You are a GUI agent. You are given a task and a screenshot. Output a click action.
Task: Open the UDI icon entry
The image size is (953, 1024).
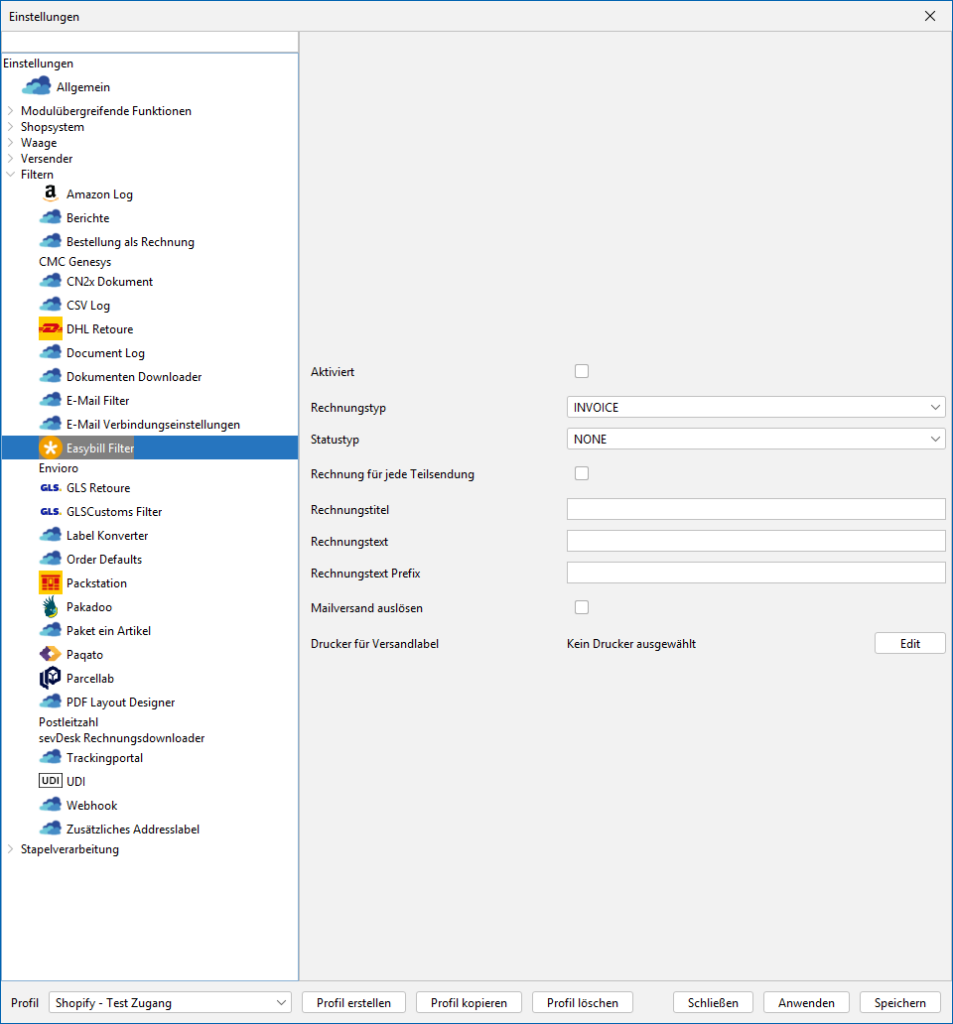pos(50,781)
